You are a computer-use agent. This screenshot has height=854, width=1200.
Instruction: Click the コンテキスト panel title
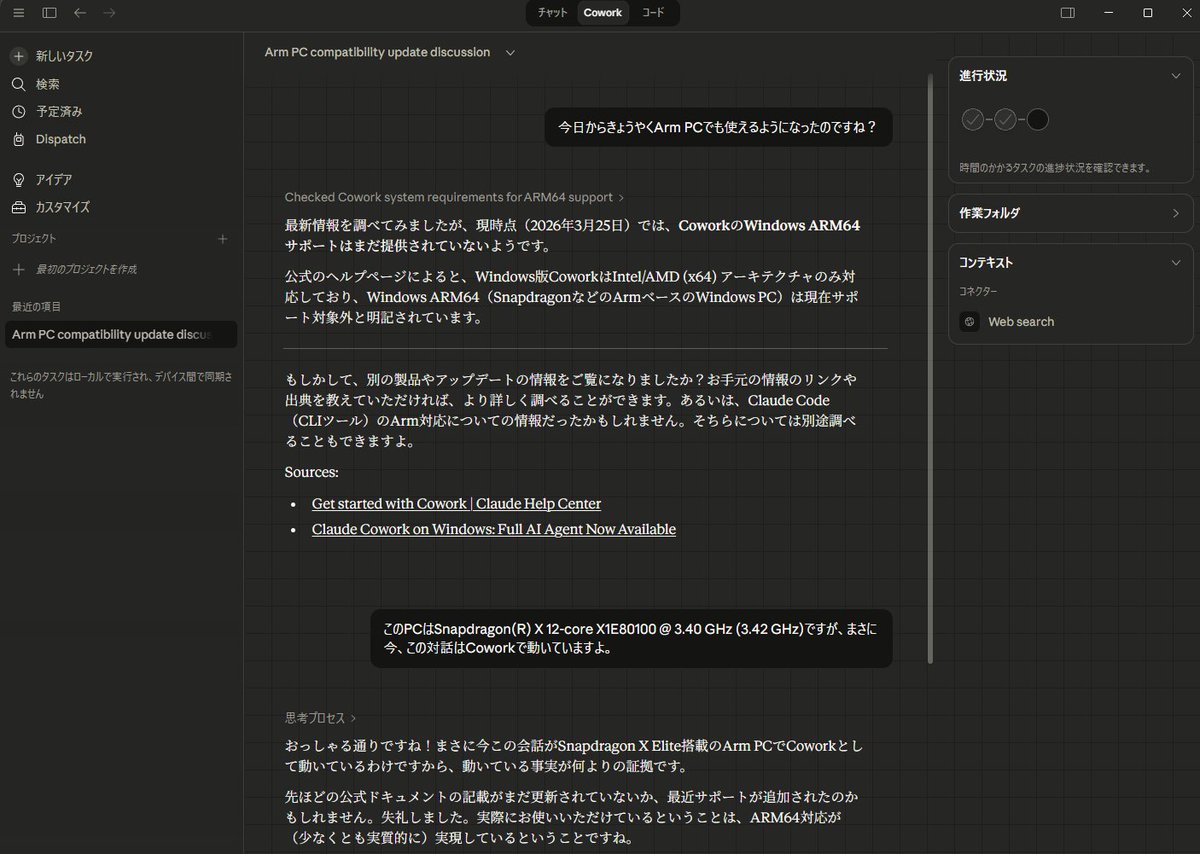point(986,263)
